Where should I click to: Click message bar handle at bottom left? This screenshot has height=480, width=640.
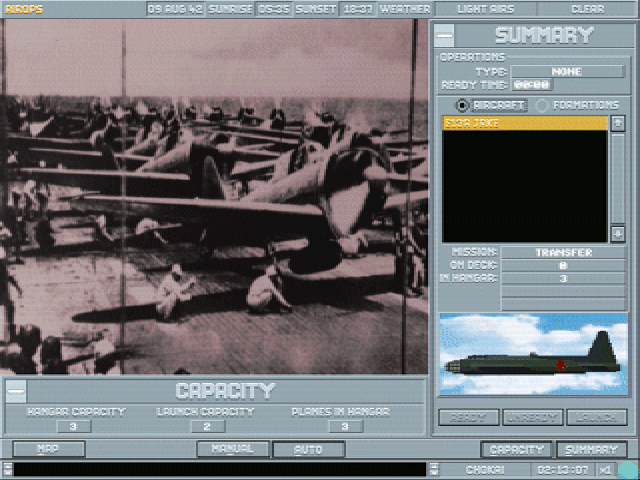(x=6, y=469)
